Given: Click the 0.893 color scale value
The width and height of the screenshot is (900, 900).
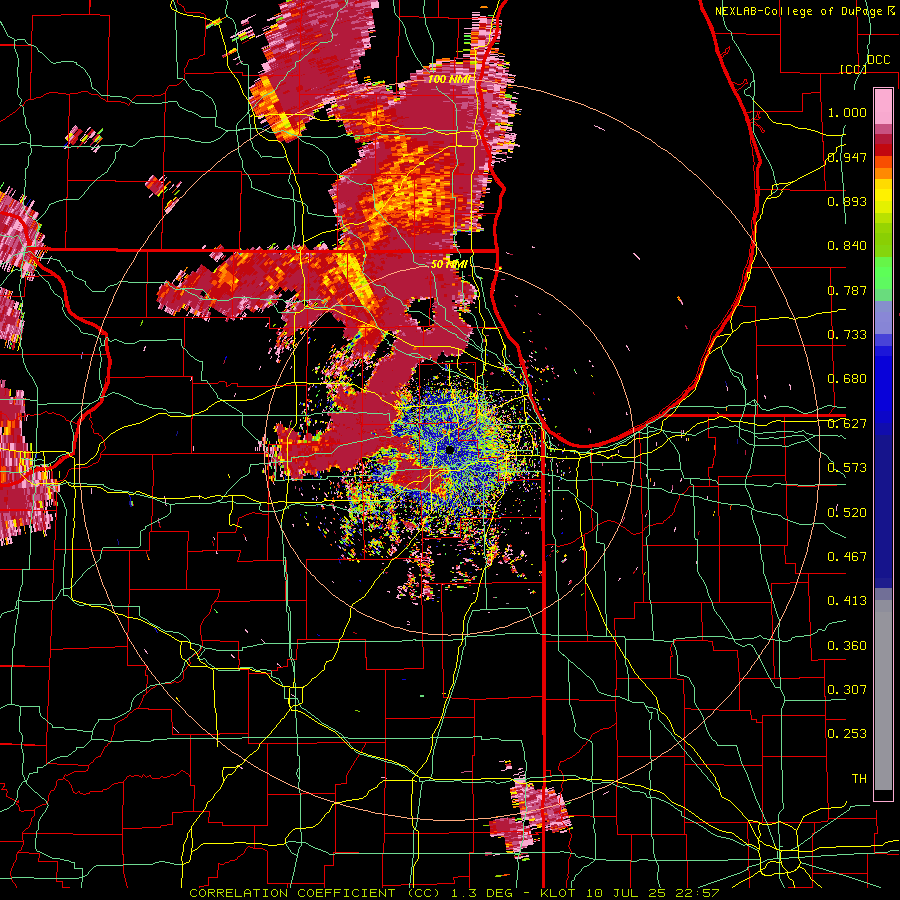Looking at the screenshot, I should pyautogui.click(x=847, y=201).
